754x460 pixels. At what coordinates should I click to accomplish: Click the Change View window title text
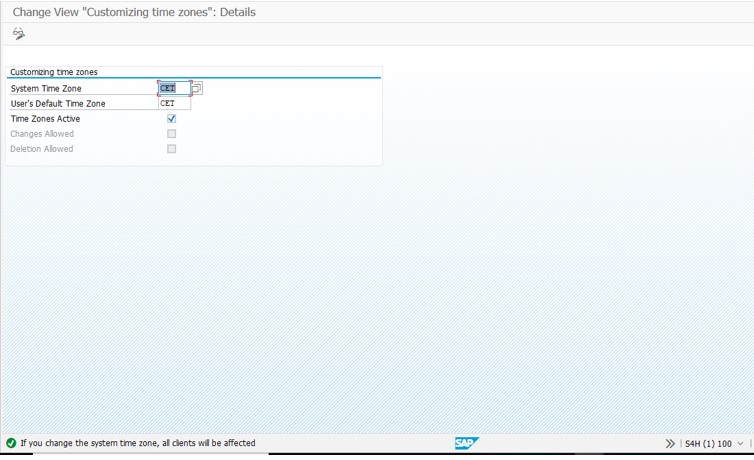click(x=134, y=12)
